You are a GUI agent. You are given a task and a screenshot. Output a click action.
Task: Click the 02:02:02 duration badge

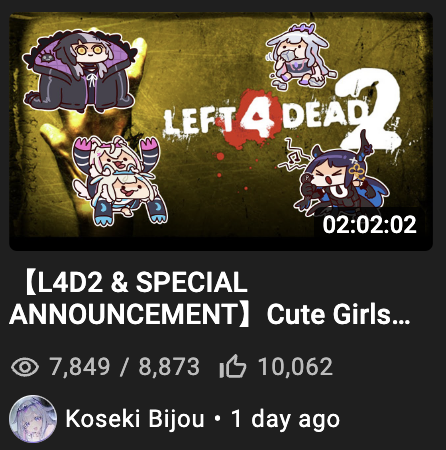[x=369, y=224]
